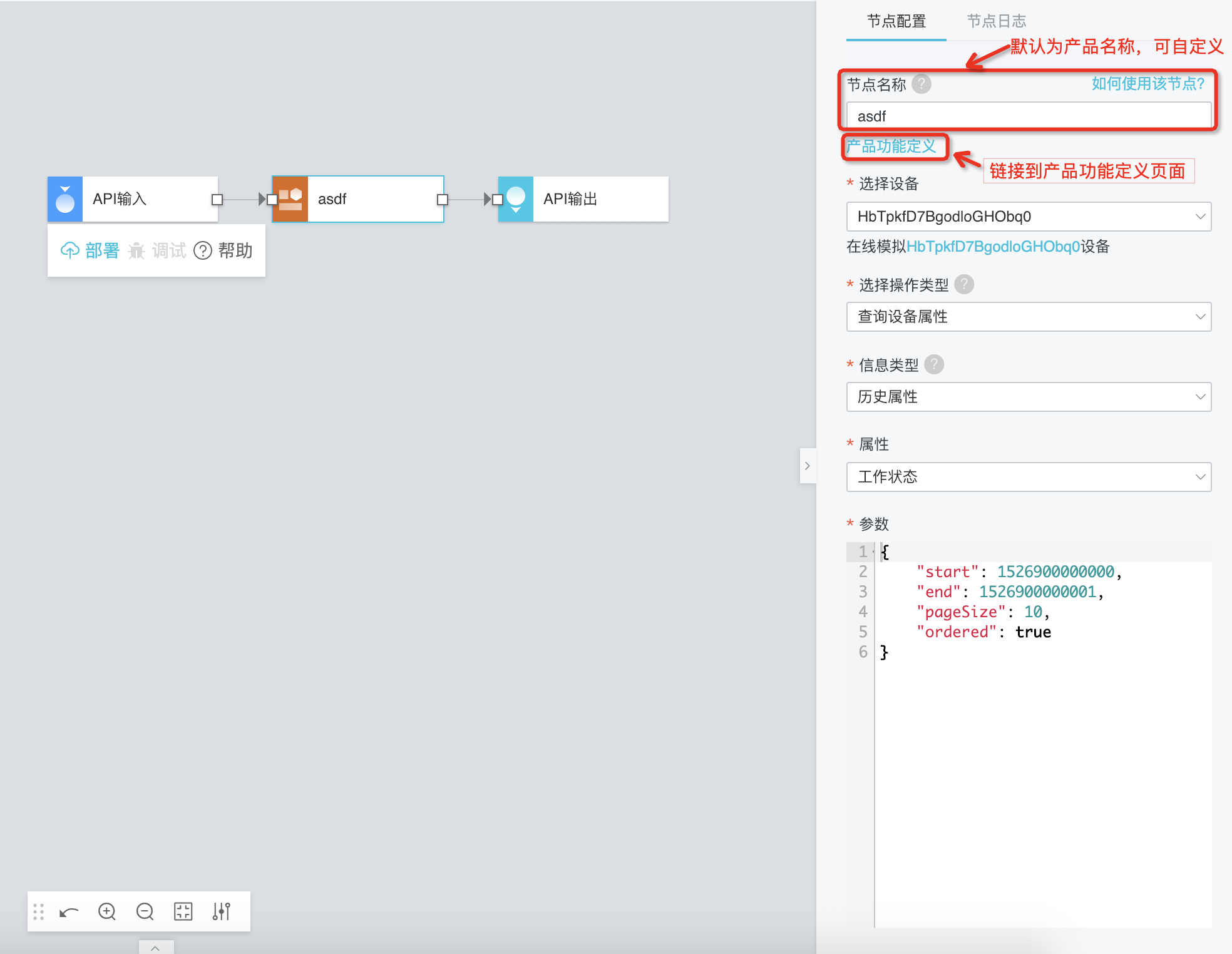Viewport: 1232px width, 954px height.
Task: Click into the 节点名称 input field
Action: pyautogui.click(x=1029, y=116)
